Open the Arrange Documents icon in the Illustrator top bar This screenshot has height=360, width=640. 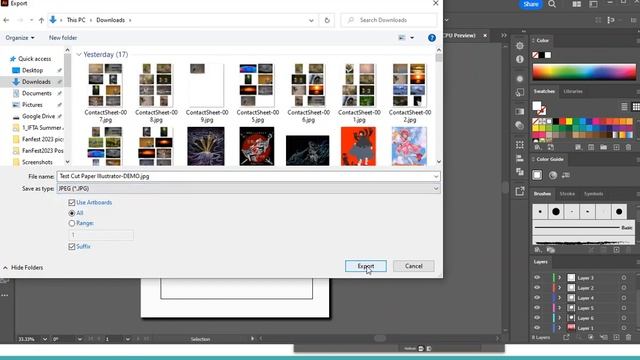577,4
